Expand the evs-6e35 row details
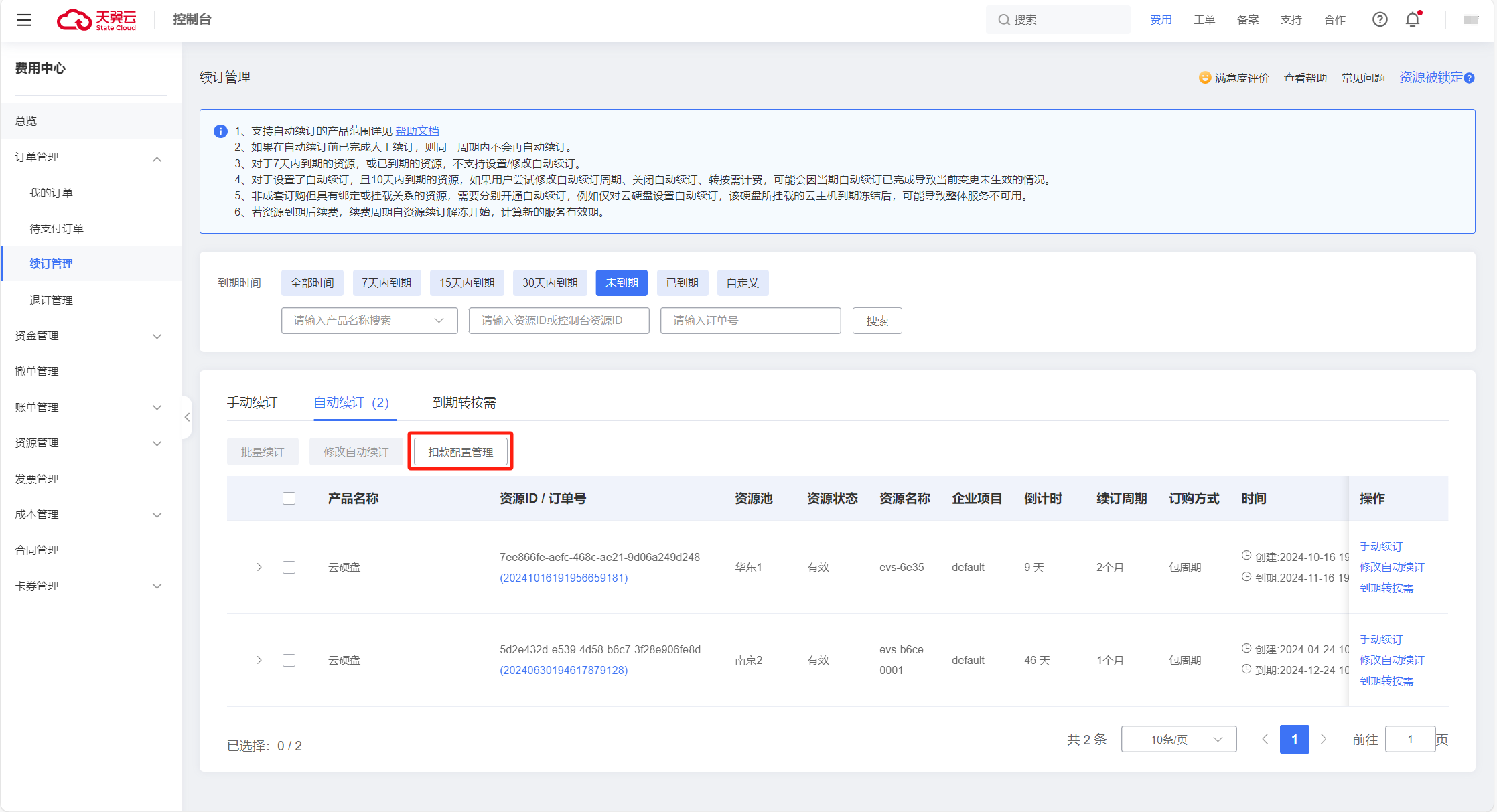The height and width of the screenshot is (812, 1497). [x=259, y=567]
